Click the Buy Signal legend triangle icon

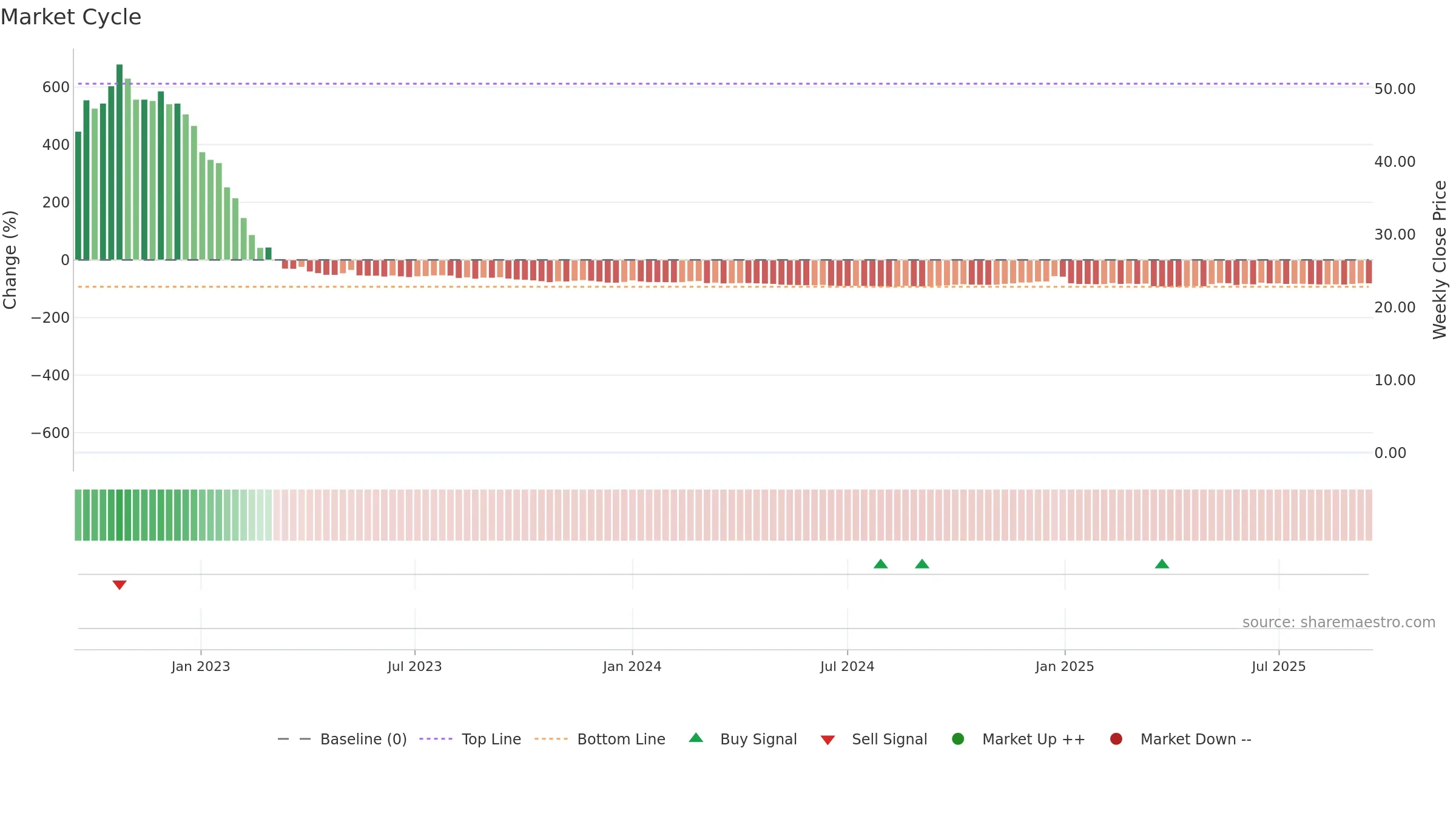(696, 738)
